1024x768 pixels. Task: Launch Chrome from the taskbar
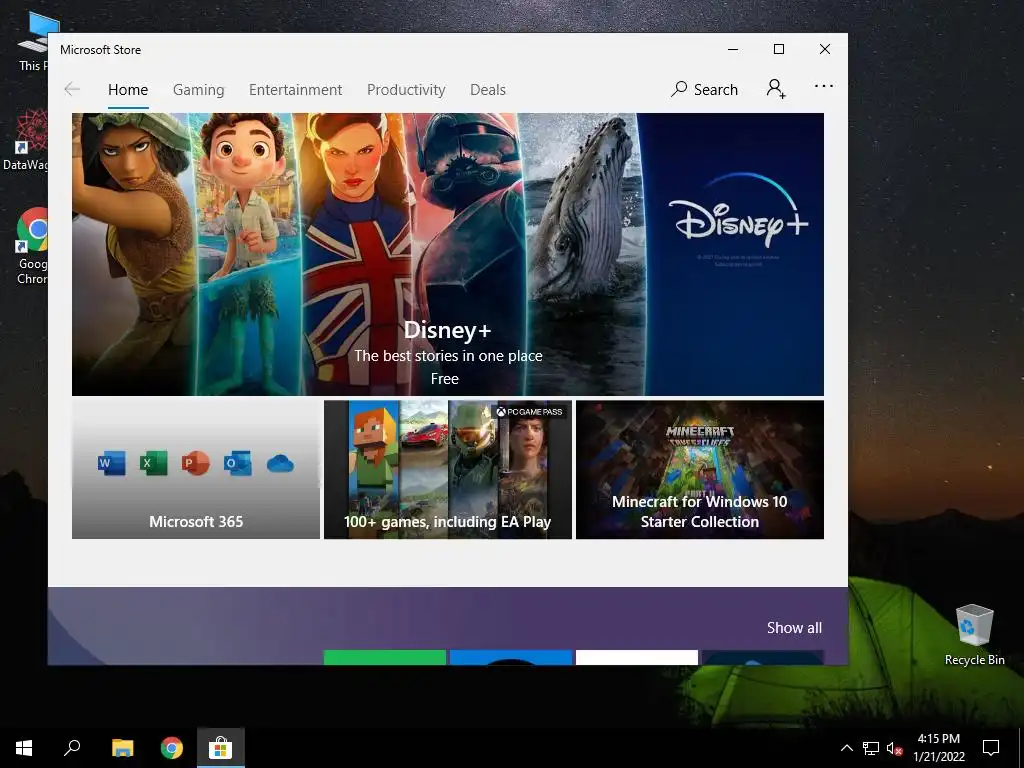[x=172, y=748]
